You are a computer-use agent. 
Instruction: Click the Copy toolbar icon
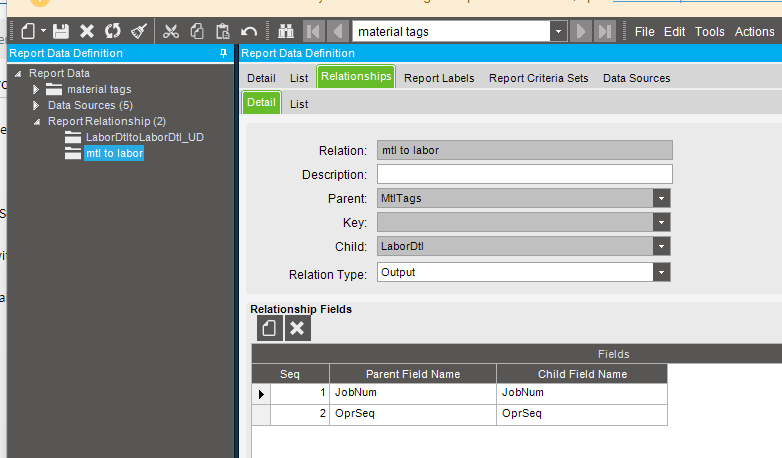coord(197,31)
